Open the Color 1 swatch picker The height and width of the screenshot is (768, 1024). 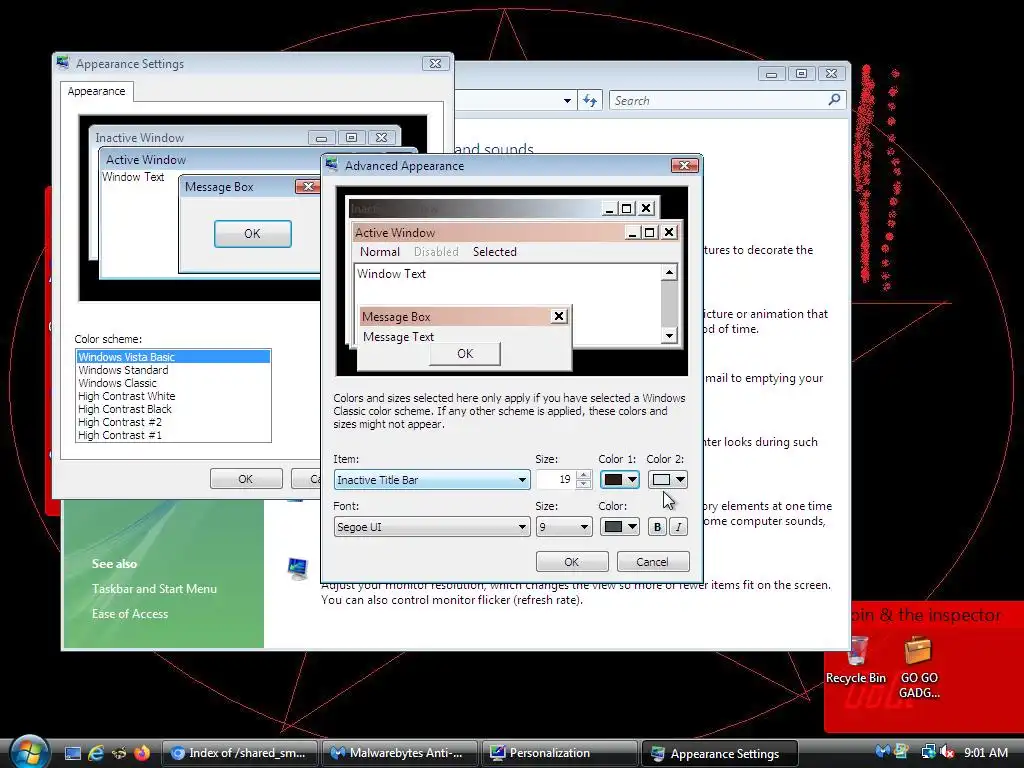619,480
